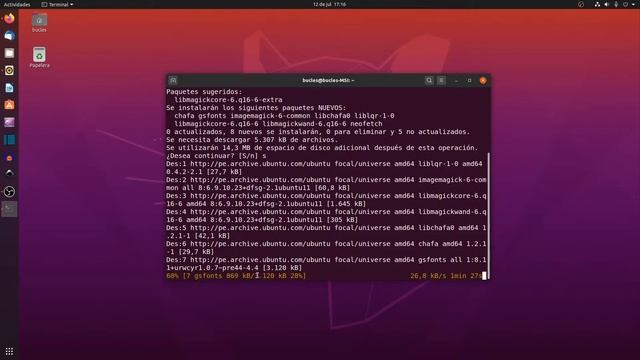
Task: Click the terminal vertical scrollbar
Action: click(489, 216)
